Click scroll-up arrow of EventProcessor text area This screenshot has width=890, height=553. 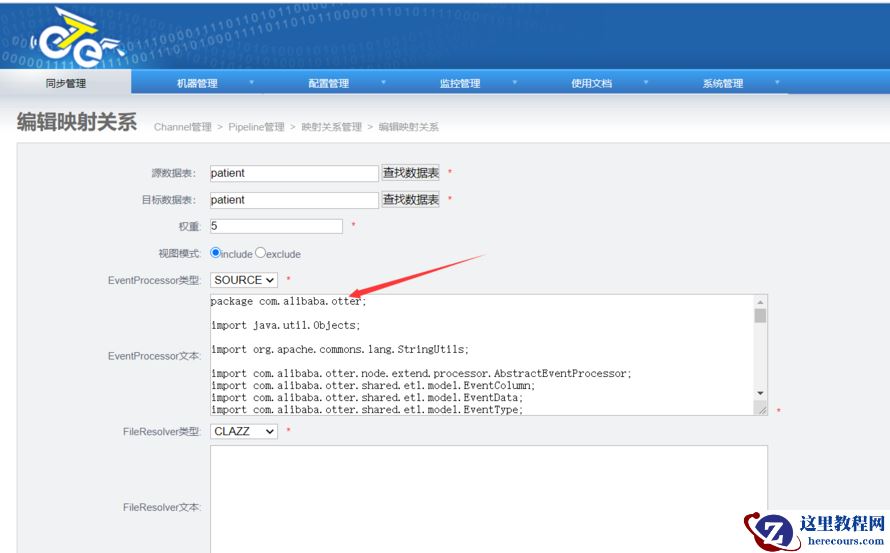click(760, 301)
